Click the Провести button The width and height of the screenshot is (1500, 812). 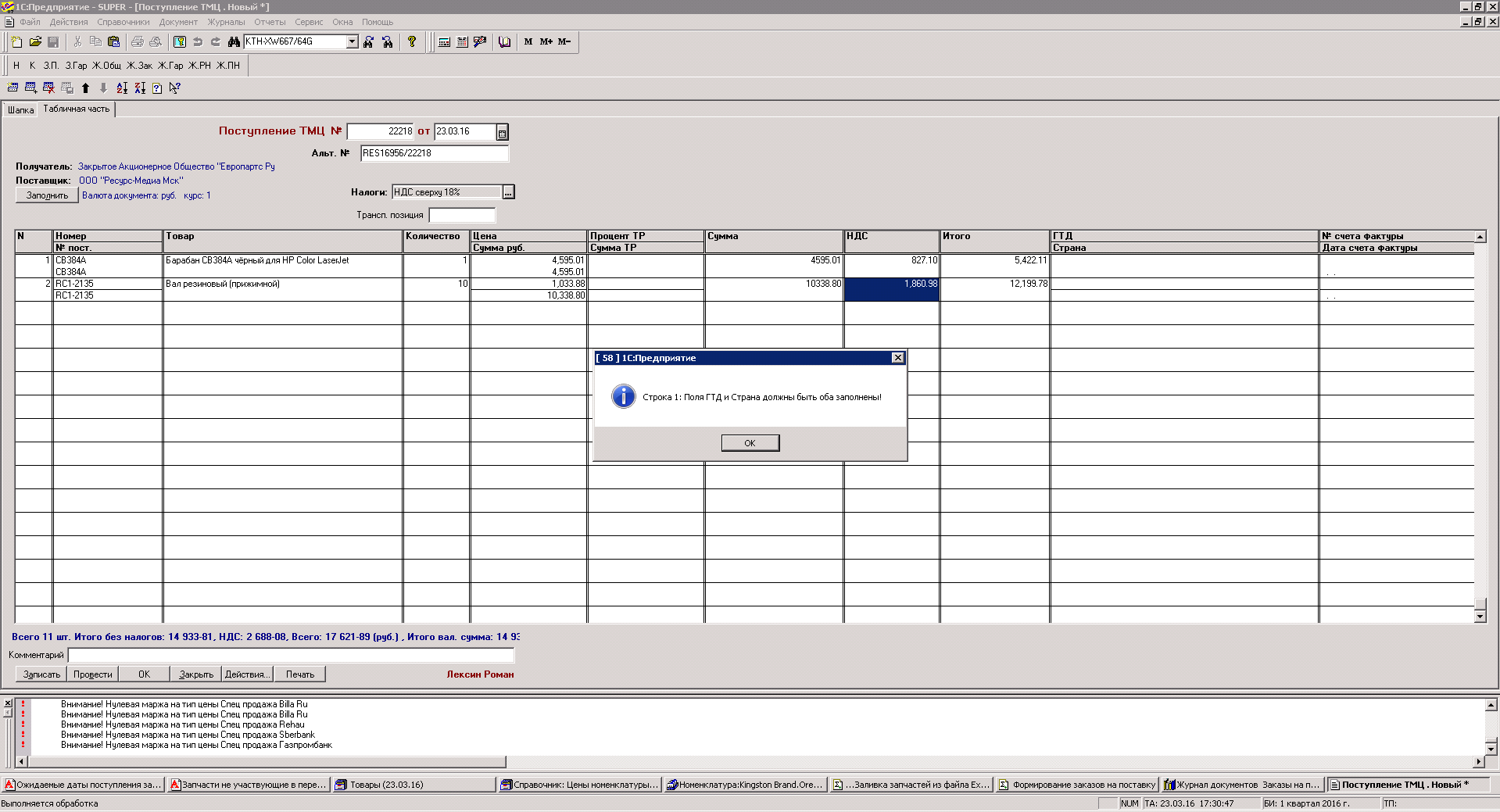[92, 674]
